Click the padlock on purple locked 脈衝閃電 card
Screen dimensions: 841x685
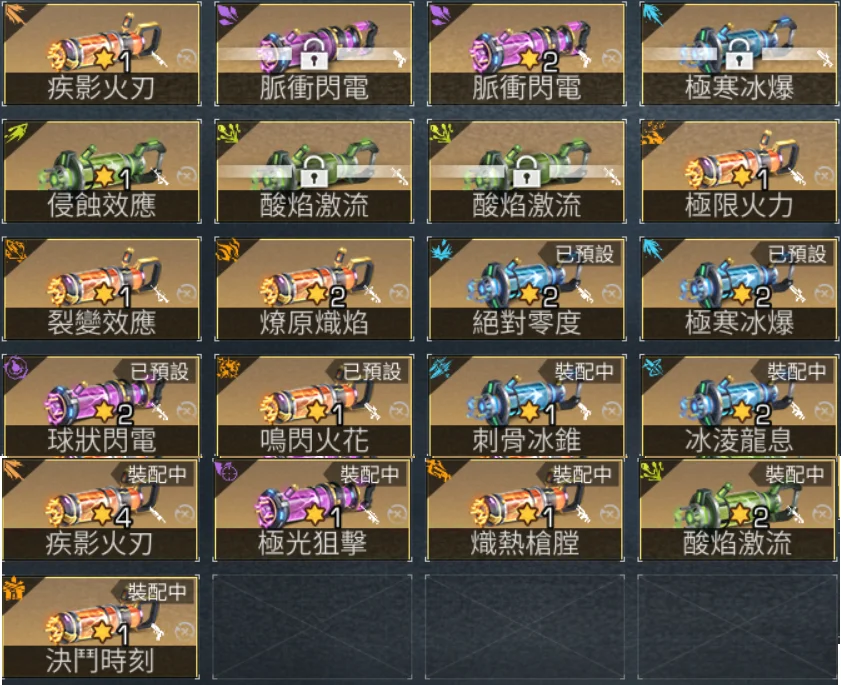point(314,54)
